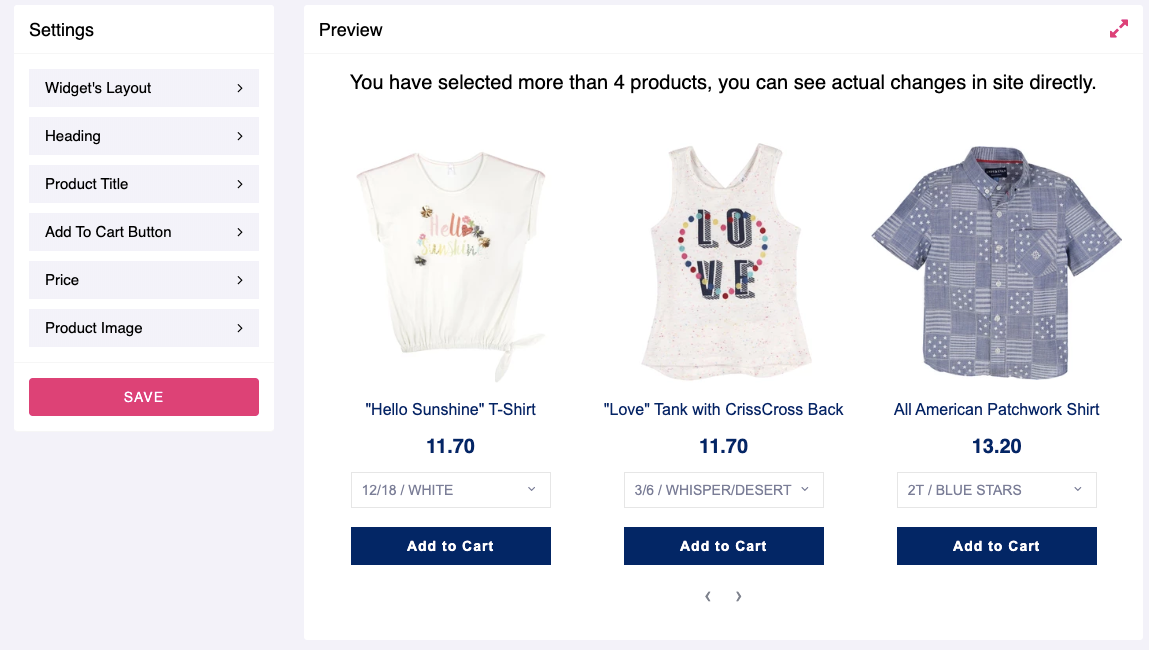Open the "Hello Sunshine" T-Shirt title link

pyautogui.click(x=451, y=410)
